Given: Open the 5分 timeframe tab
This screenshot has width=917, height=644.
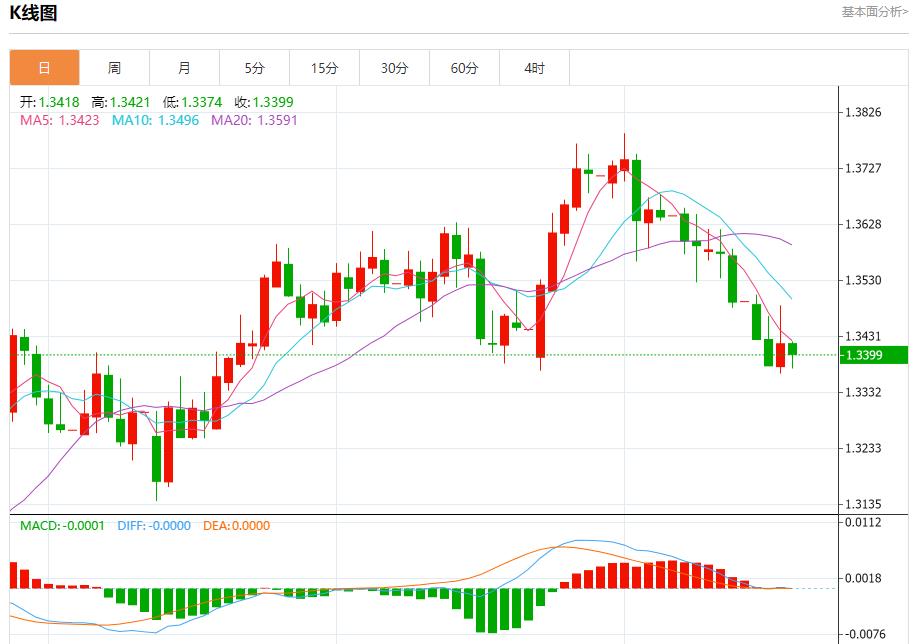Looking at the screenshot, I should pos(254,68).
